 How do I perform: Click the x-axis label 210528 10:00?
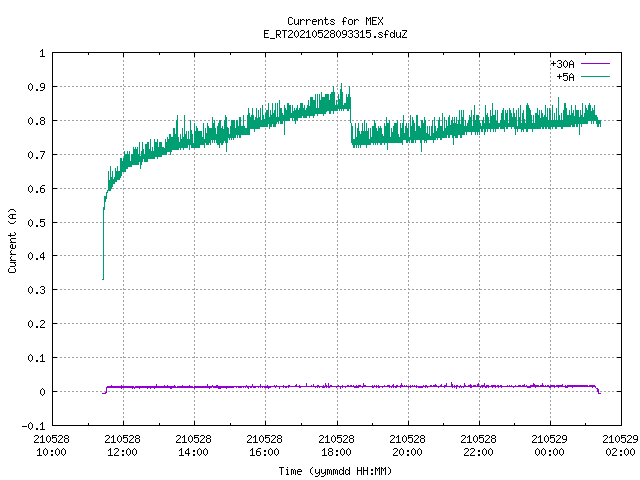coord(51,446)
